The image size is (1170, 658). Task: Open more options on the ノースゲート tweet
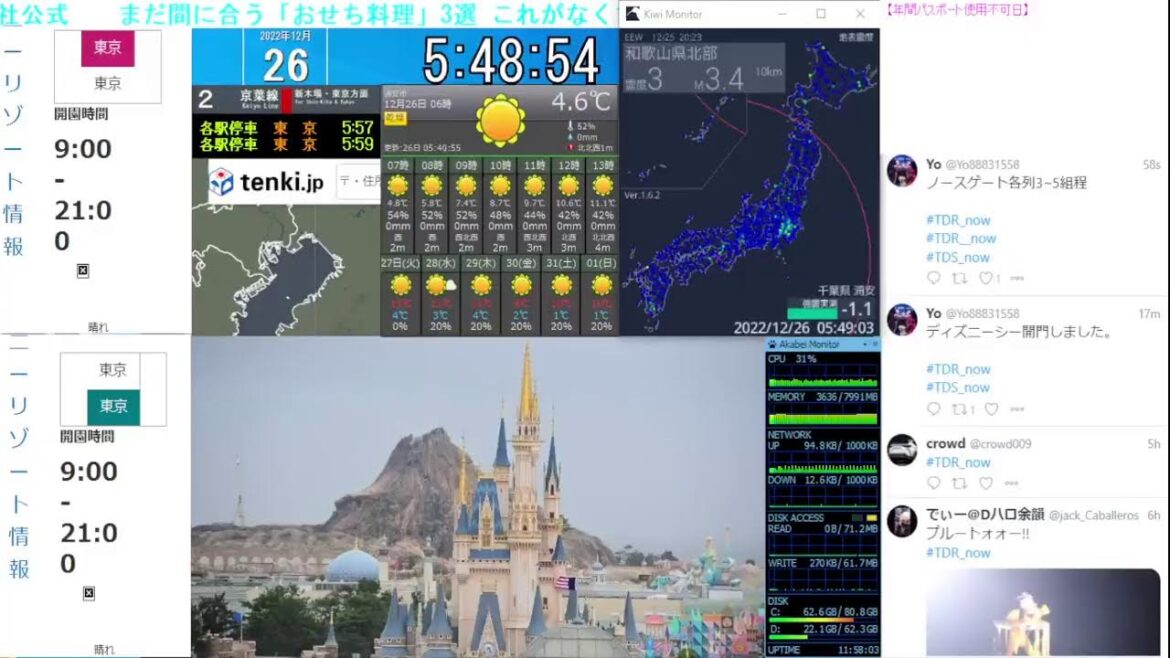[1015, 278]
